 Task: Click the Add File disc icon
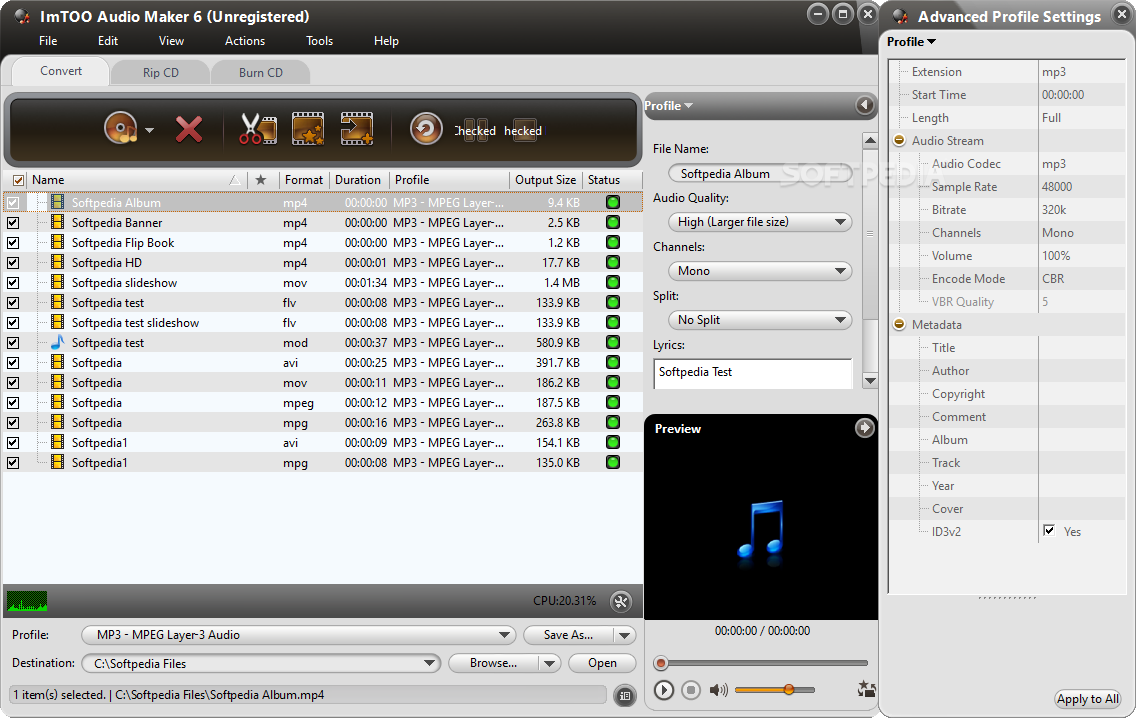point(120,129)
